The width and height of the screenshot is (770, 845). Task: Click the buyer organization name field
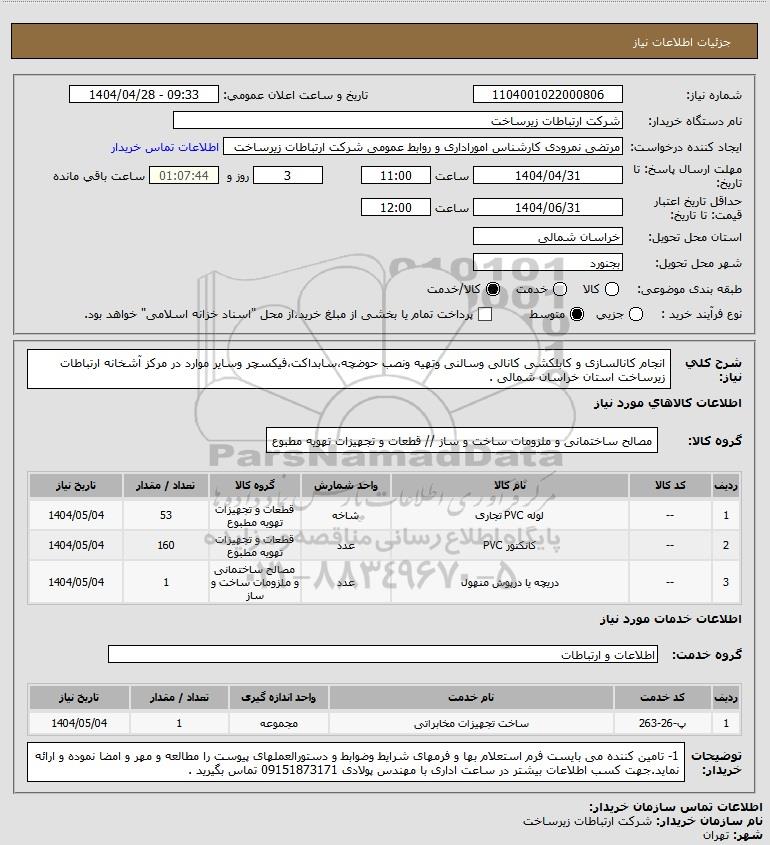coord(398,121)
